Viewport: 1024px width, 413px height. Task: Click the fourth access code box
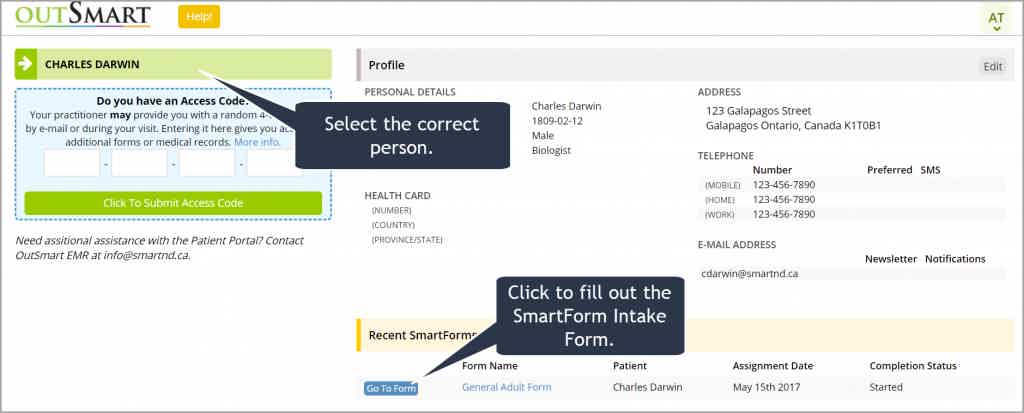(x=274, y=163)
